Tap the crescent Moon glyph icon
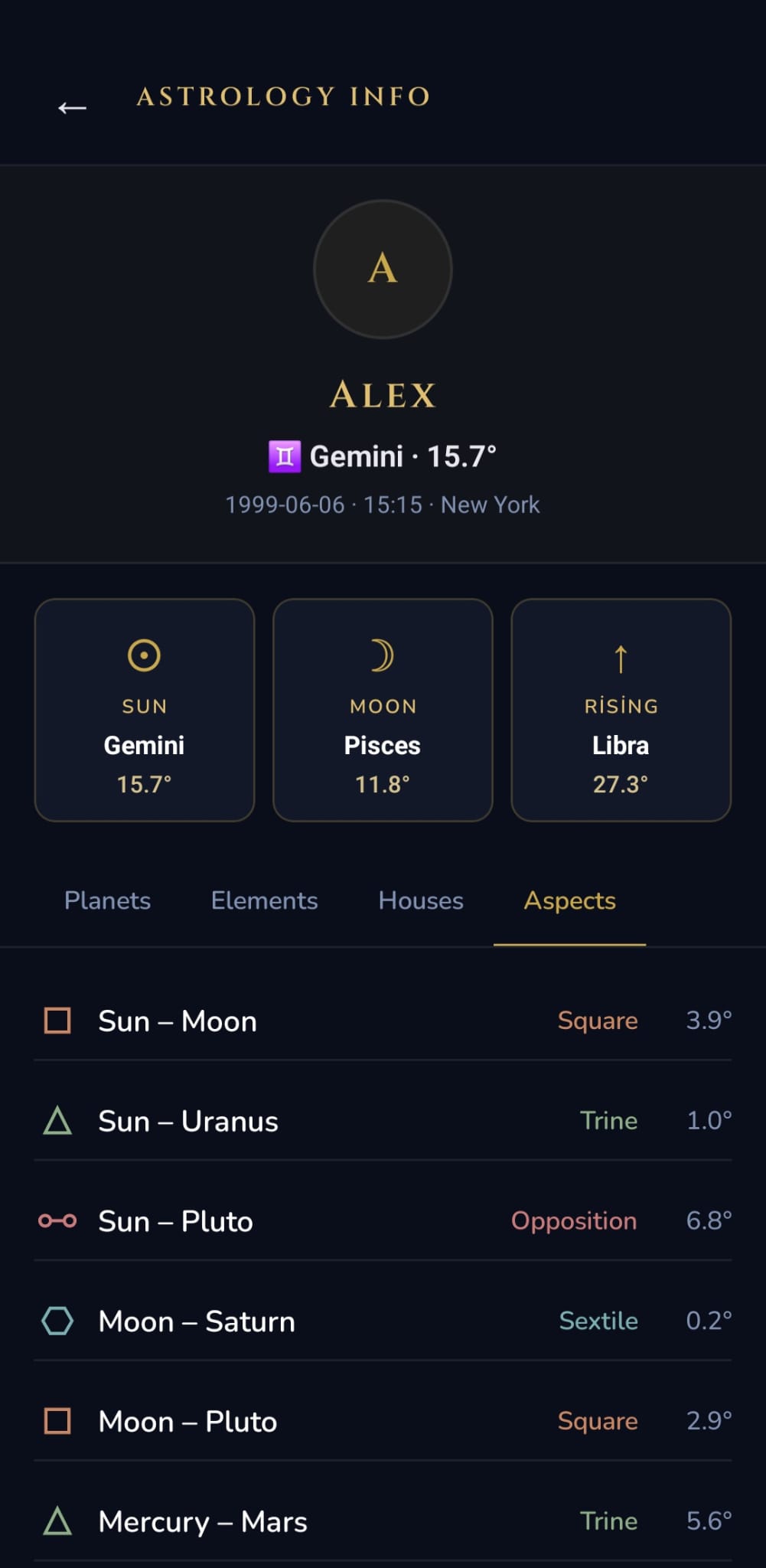 [x=382, y=656]
